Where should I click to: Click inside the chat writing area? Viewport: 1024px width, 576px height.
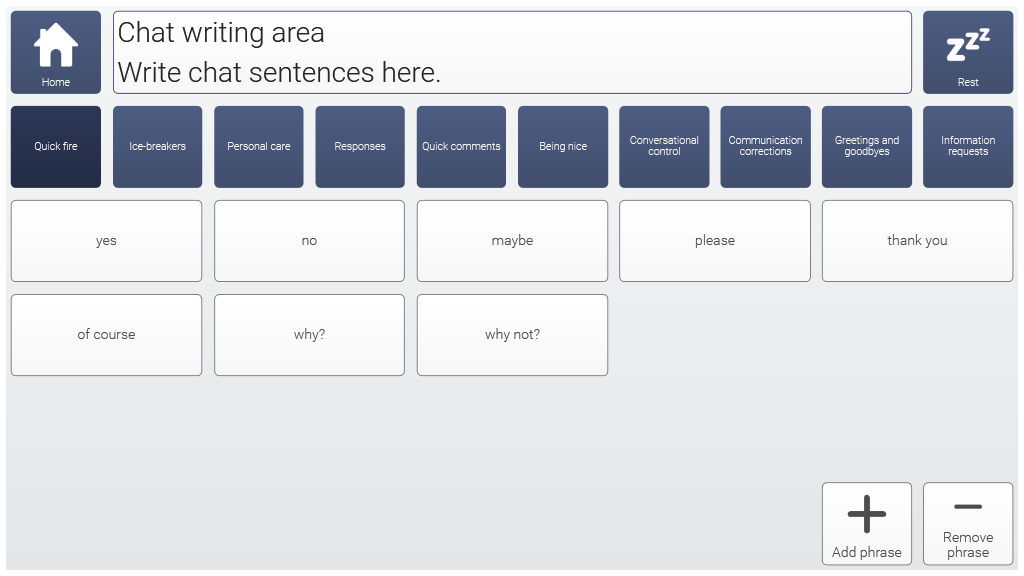pos(512,52)
